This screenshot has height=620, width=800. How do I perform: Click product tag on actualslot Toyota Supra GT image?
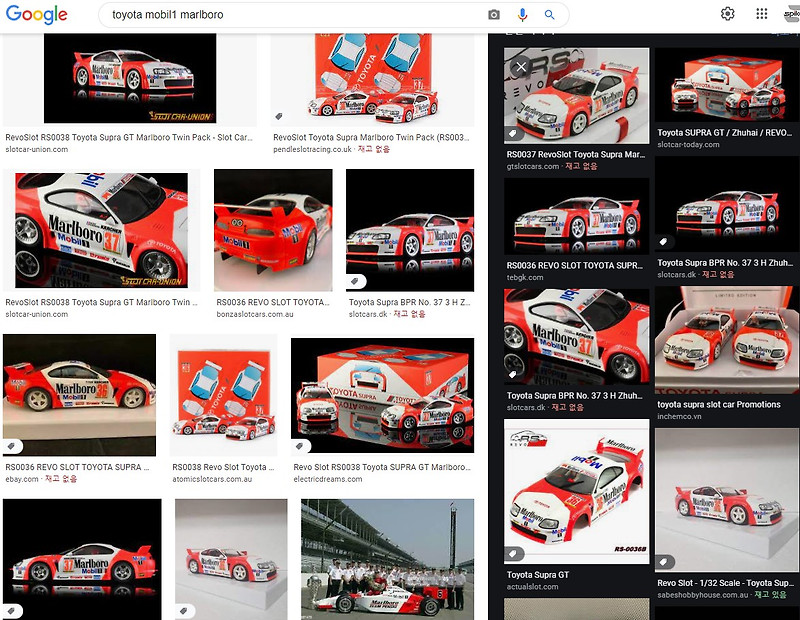[513, 553]
